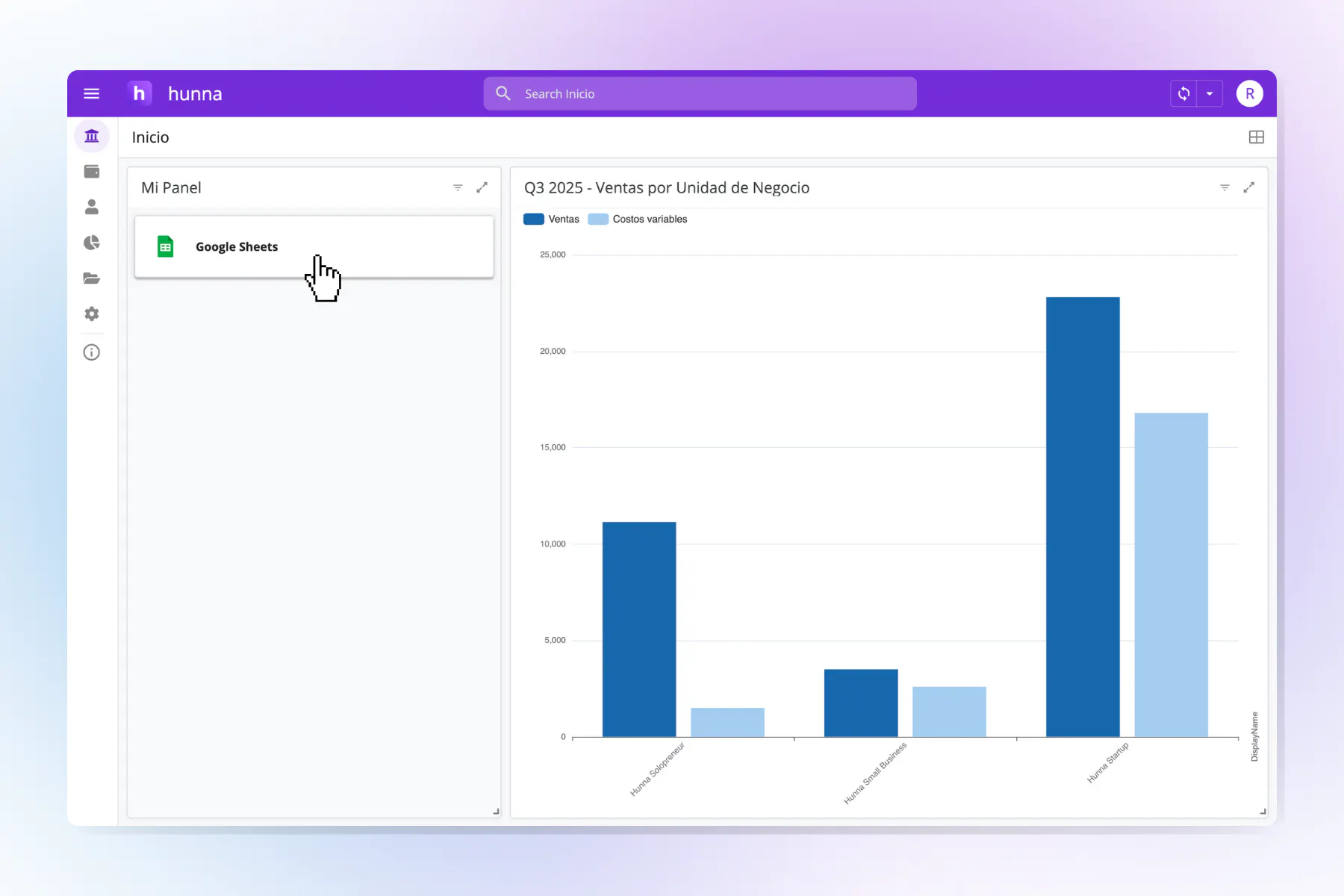Screen dimensions: 1344x896
Task: Open the R user avatar
Action: pos(1249,93)
